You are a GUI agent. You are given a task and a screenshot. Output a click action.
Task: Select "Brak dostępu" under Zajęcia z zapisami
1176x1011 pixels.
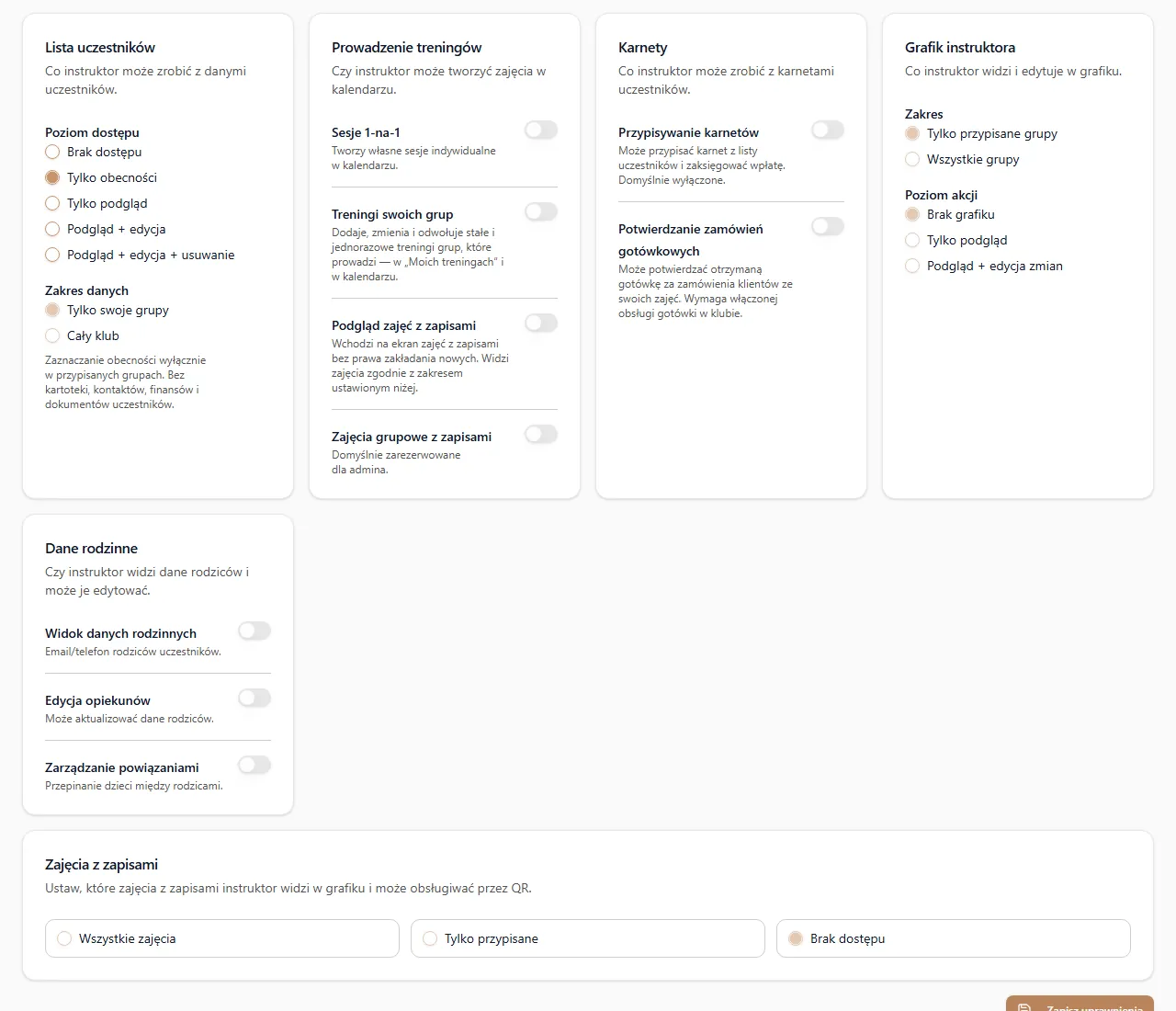tap(954, 938)
